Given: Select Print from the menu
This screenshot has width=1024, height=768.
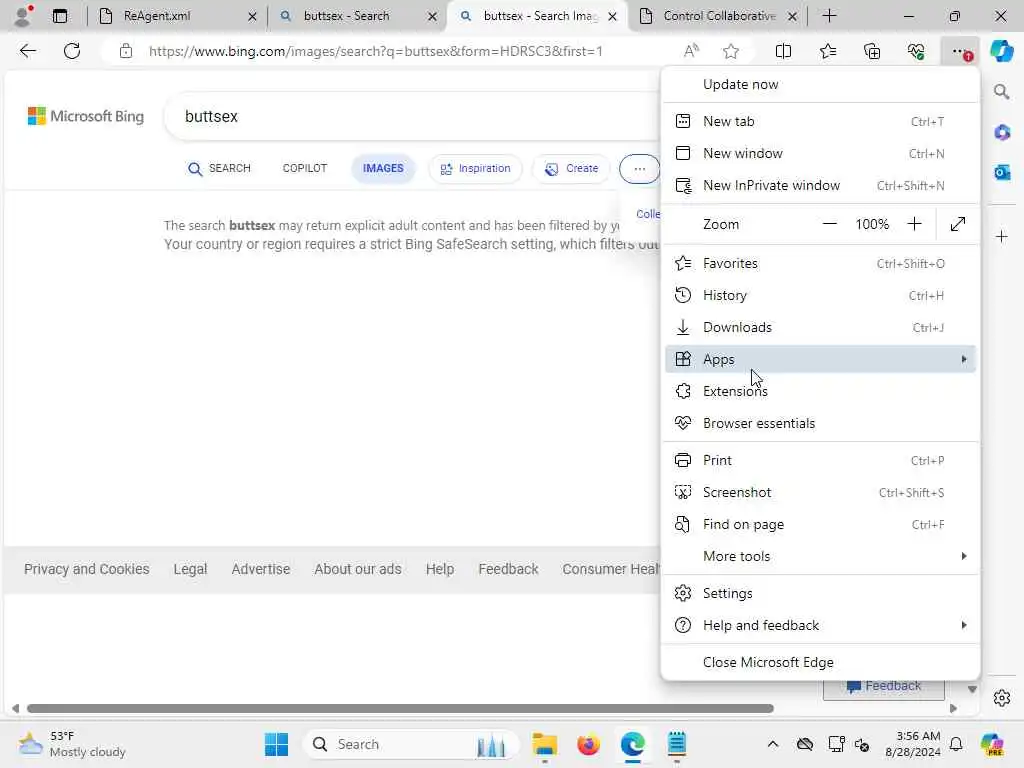Looking at the screenshot, I should point(820,460).
